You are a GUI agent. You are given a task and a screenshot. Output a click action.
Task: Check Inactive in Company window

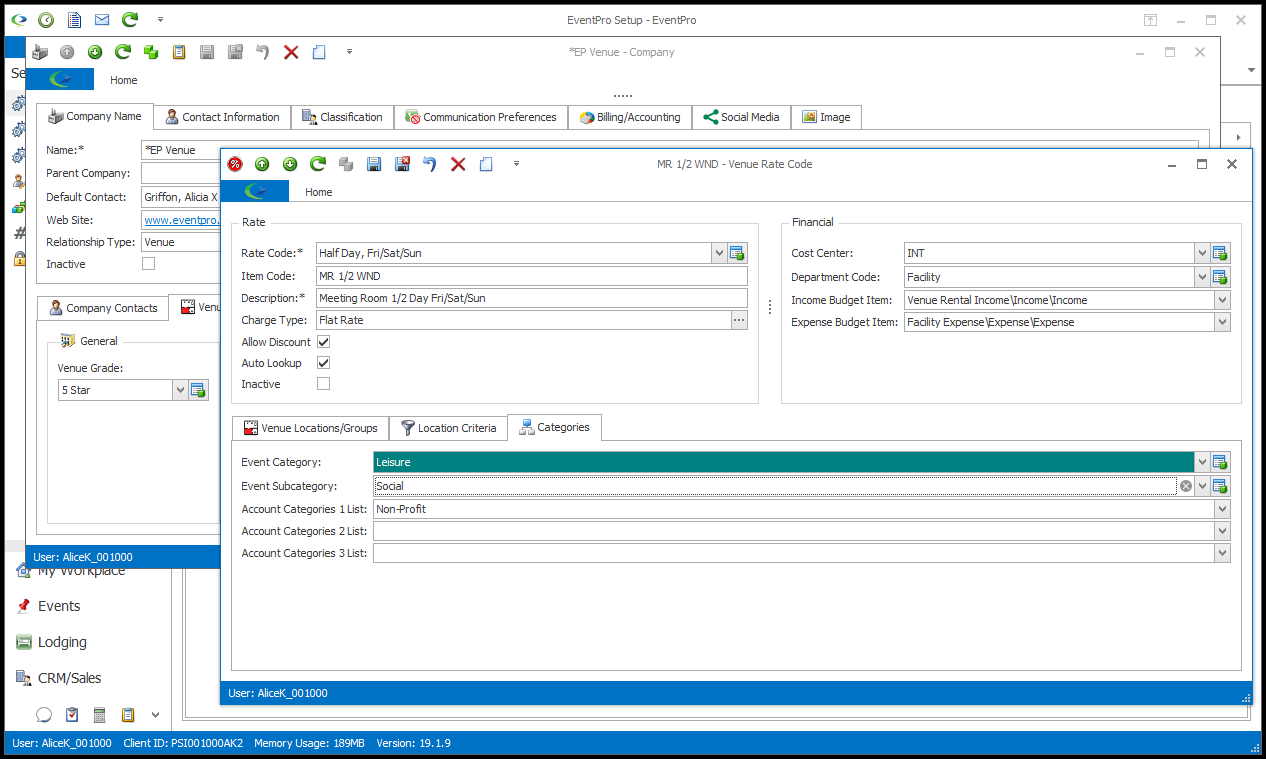(x=148, y=264)
